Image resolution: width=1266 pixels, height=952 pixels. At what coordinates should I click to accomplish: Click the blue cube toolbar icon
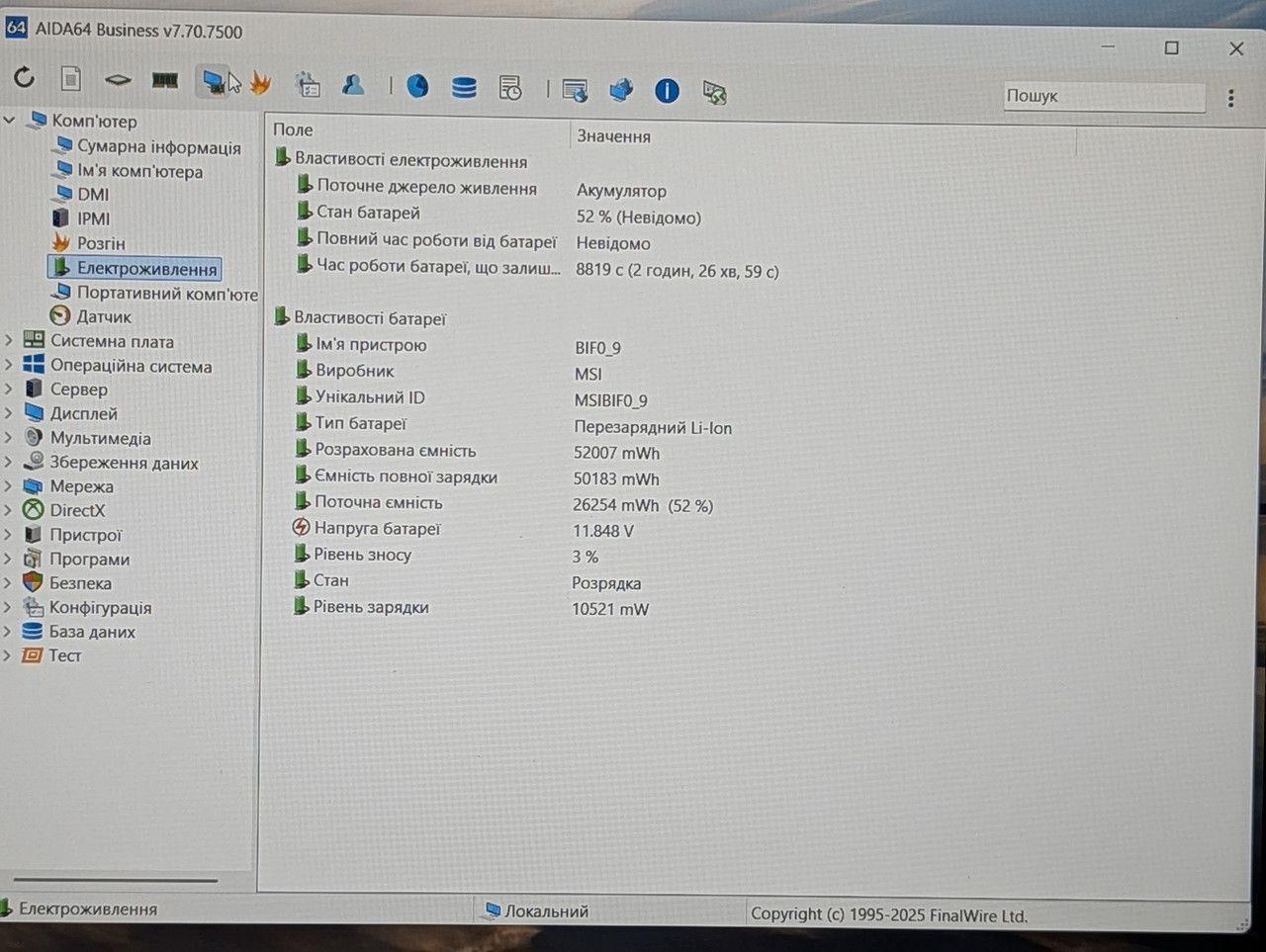click(x=621, y=91)
